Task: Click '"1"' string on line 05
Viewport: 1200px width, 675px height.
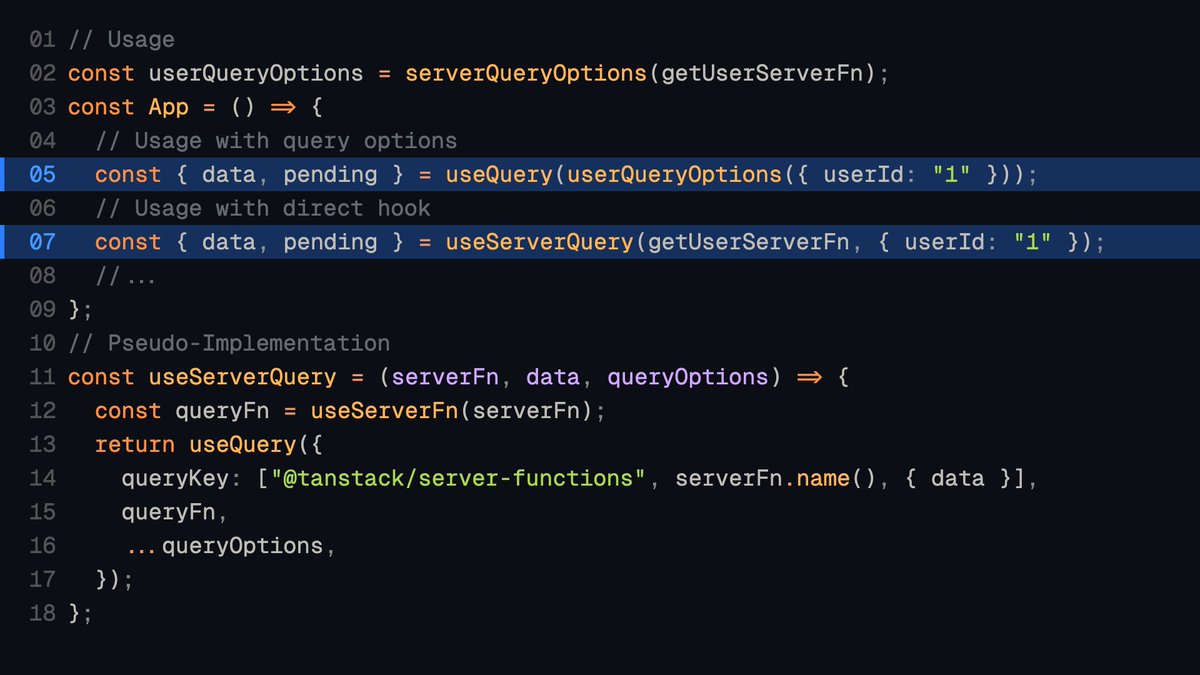Action: click(951, 175)
